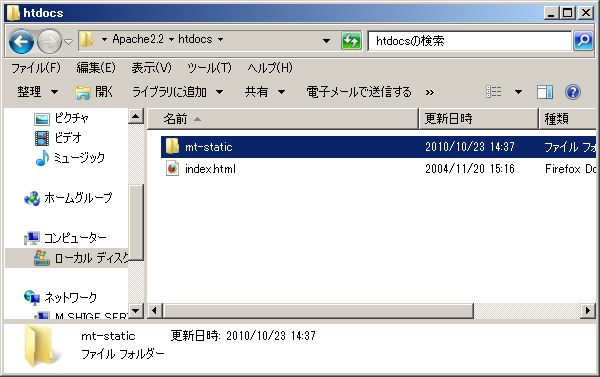
Task: Click the ローカル ディスク drive icon
Action: click(x=42, y=258)
